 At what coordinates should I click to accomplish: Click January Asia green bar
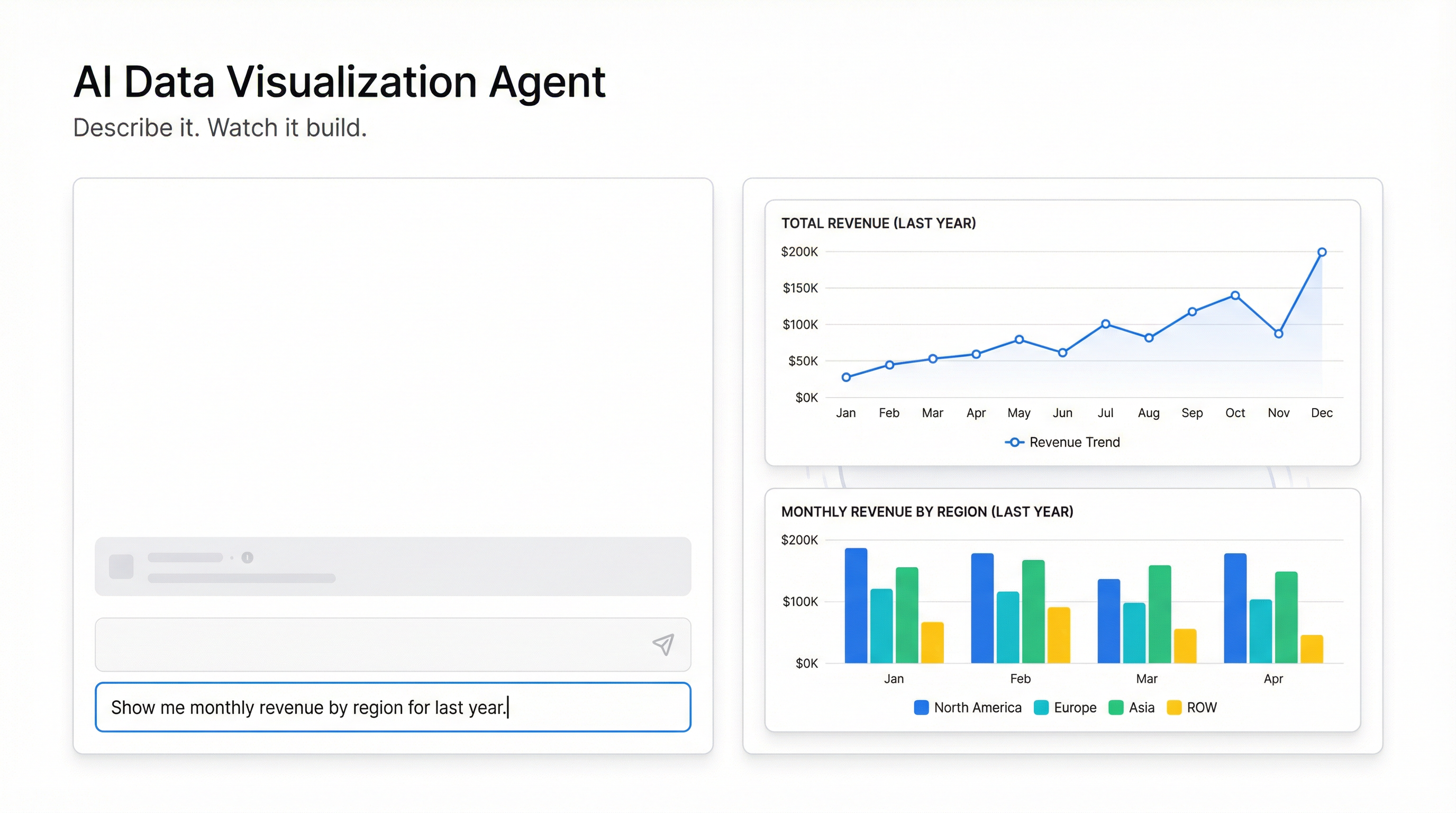coord(907,615)
